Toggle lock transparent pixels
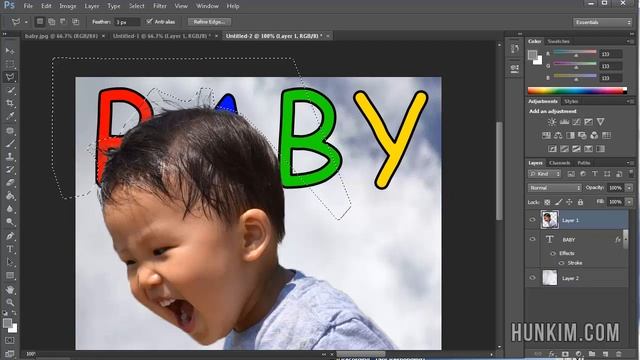Image resolution: width=640 pixels, height=360 pixels. click(x=547, y=202)
